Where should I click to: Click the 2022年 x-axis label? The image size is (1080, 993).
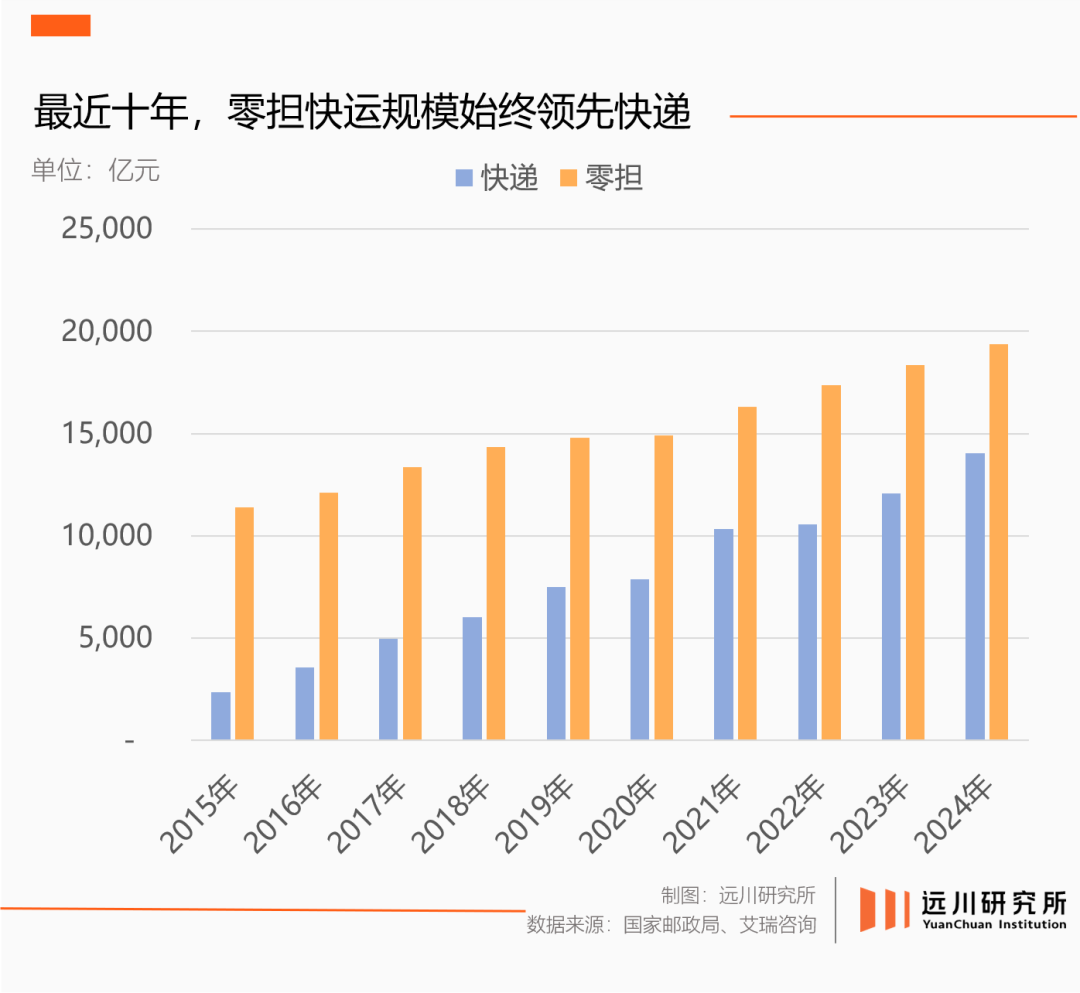pos(786,814)
